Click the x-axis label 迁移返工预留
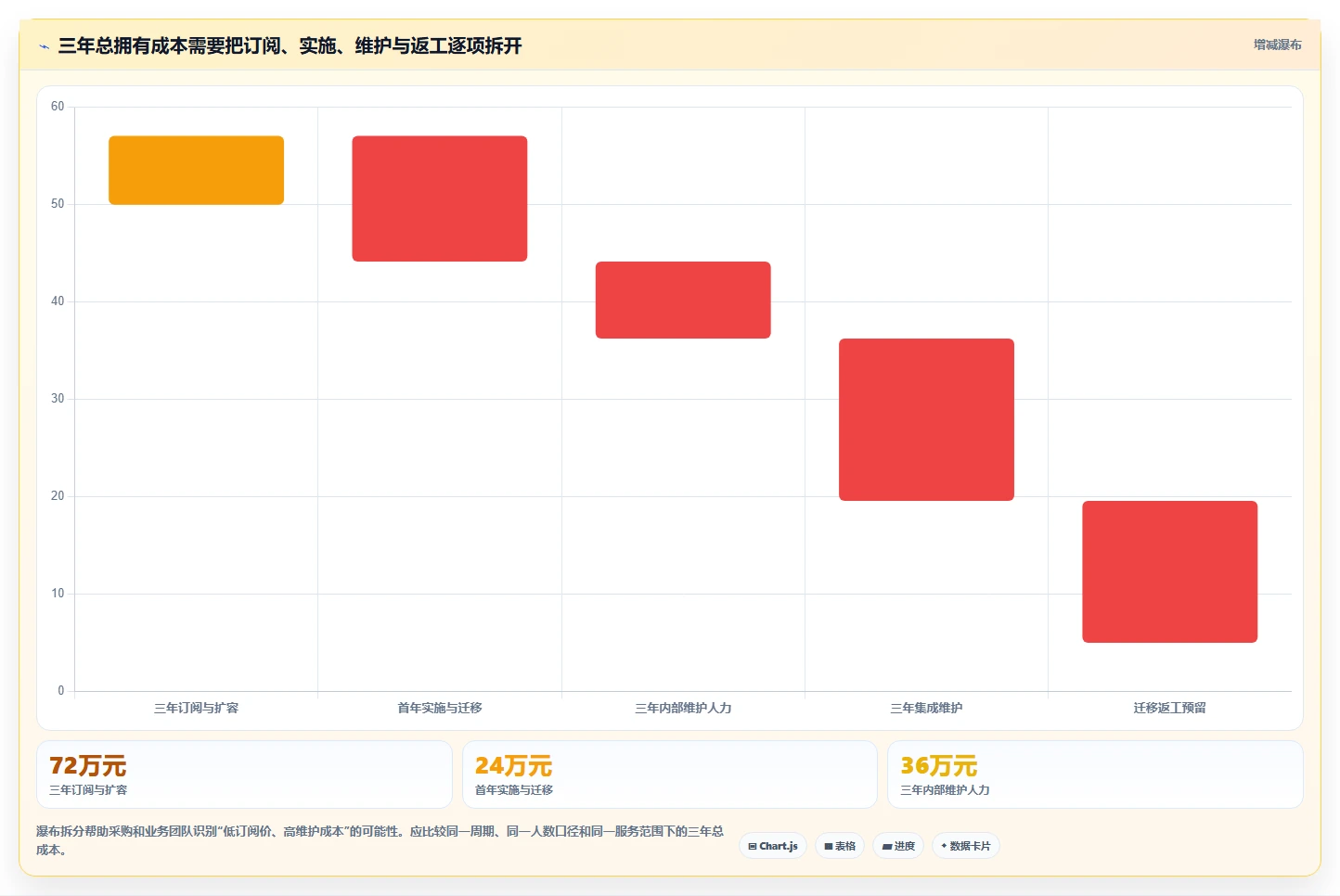1340x896 pixels. coord(1169,708)
